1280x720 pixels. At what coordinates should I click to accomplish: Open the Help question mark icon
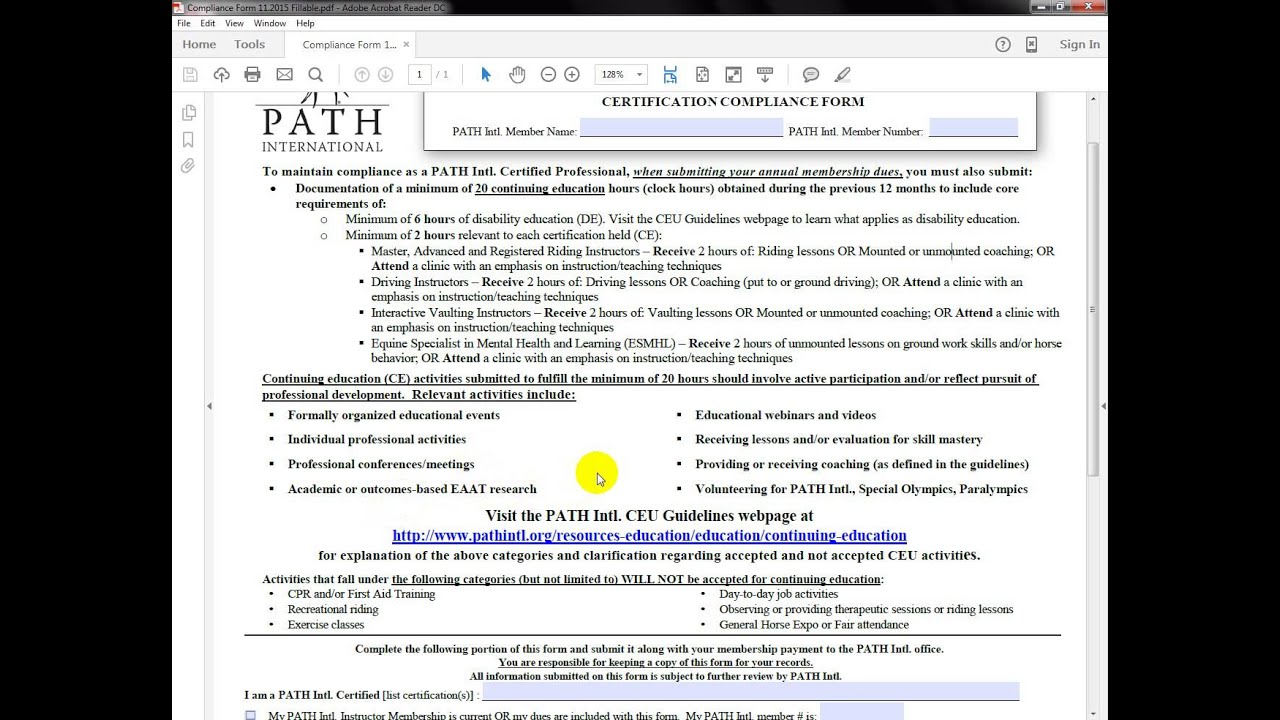[1003, 44]
